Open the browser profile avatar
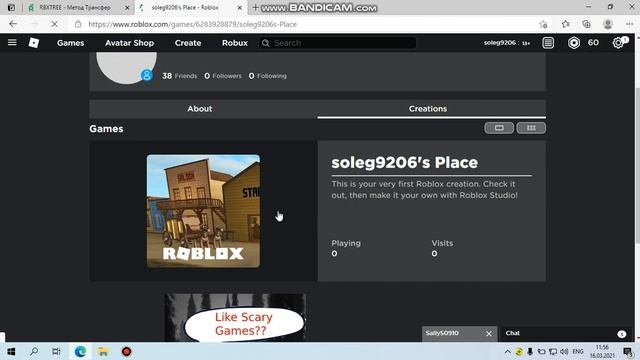This screenshot has width=640, height=360. 608,24
